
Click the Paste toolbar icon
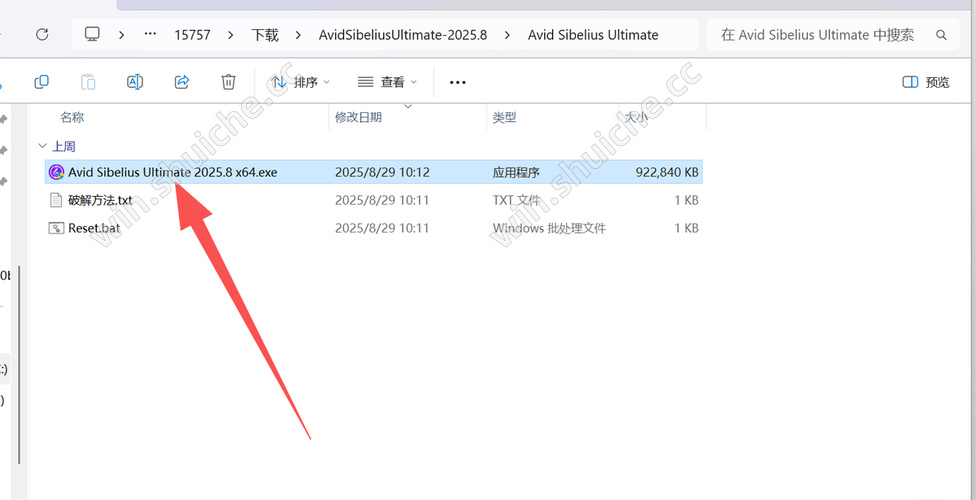pos(88,82)
